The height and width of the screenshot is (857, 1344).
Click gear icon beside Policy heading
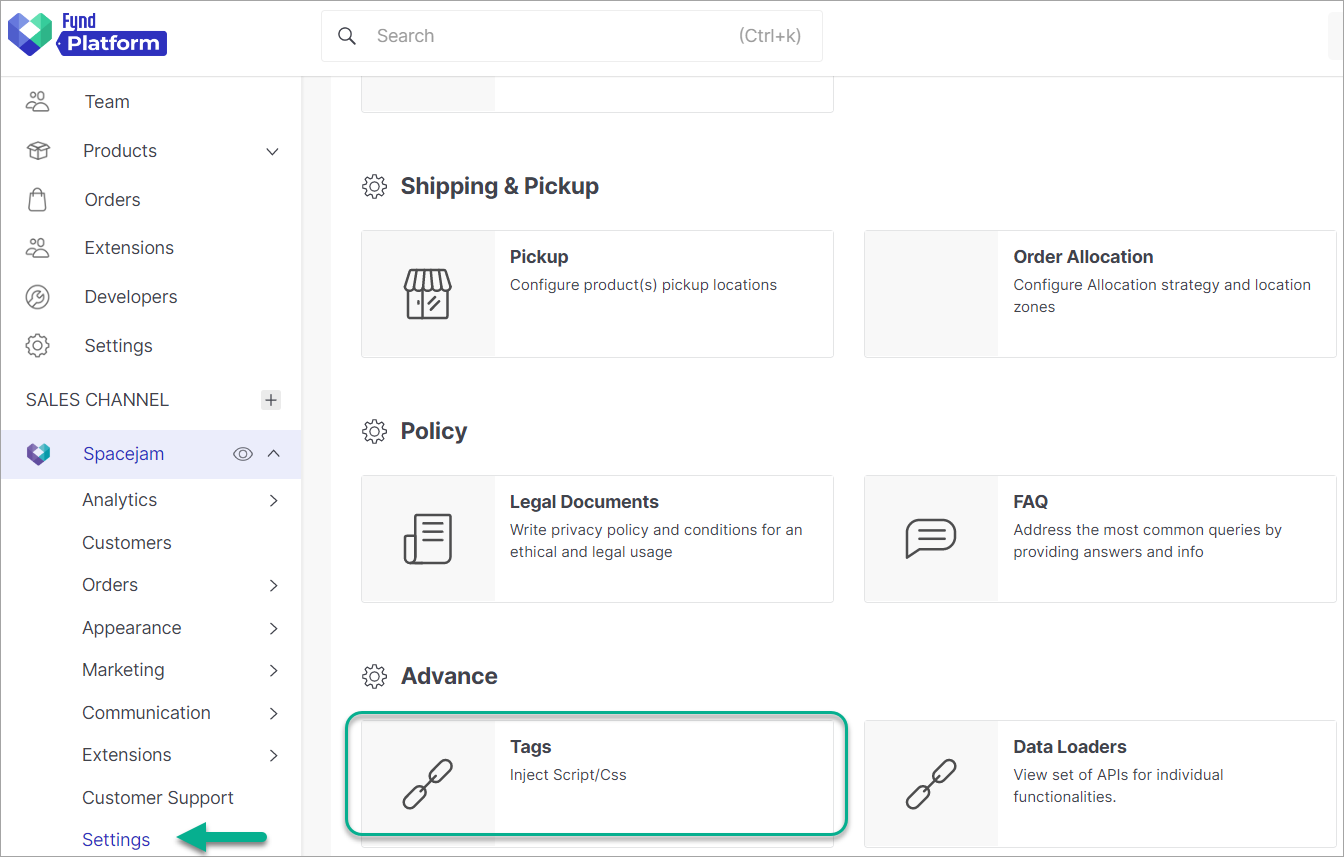coord(374,432)
